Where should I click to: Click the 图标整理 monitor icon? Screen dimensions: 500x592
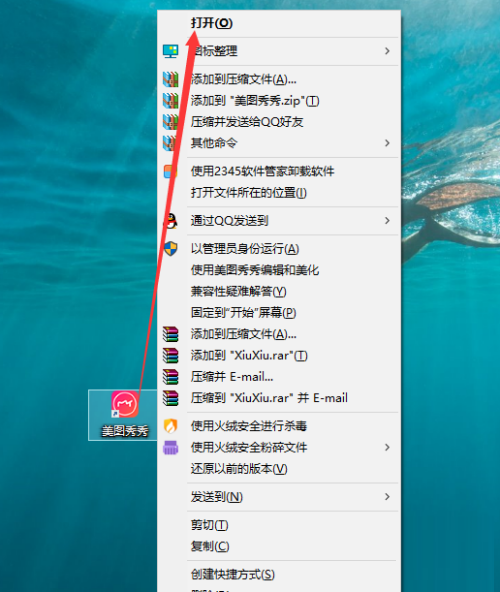pos(170,51)
